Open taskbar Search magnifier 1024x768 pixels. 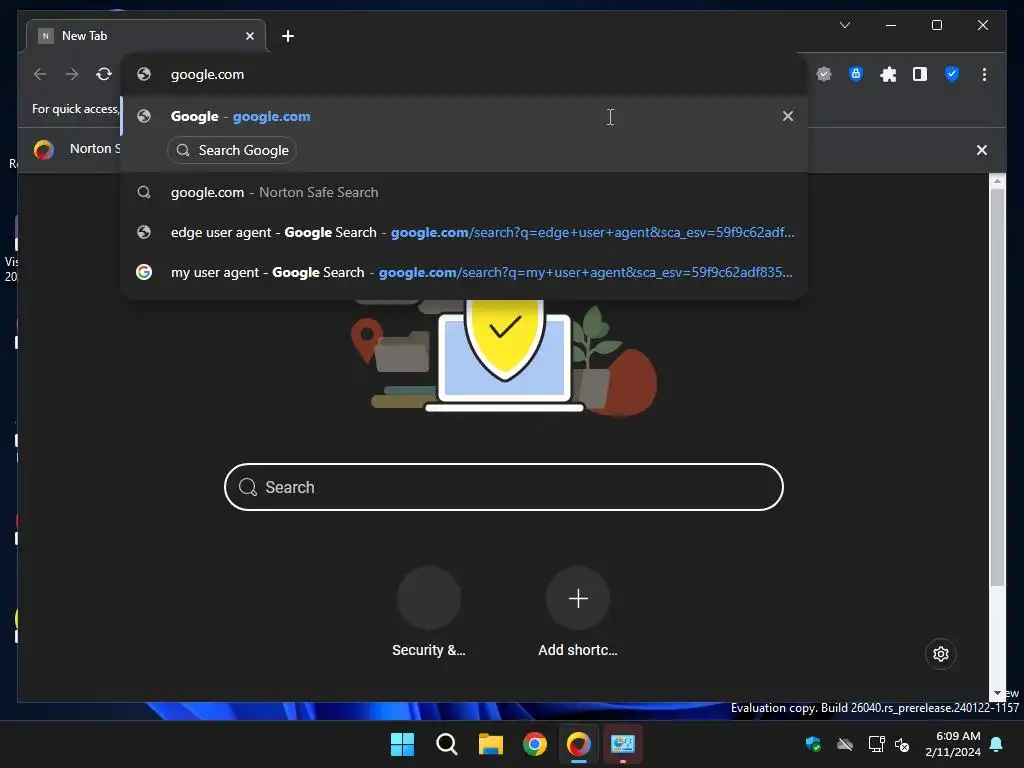447,744
